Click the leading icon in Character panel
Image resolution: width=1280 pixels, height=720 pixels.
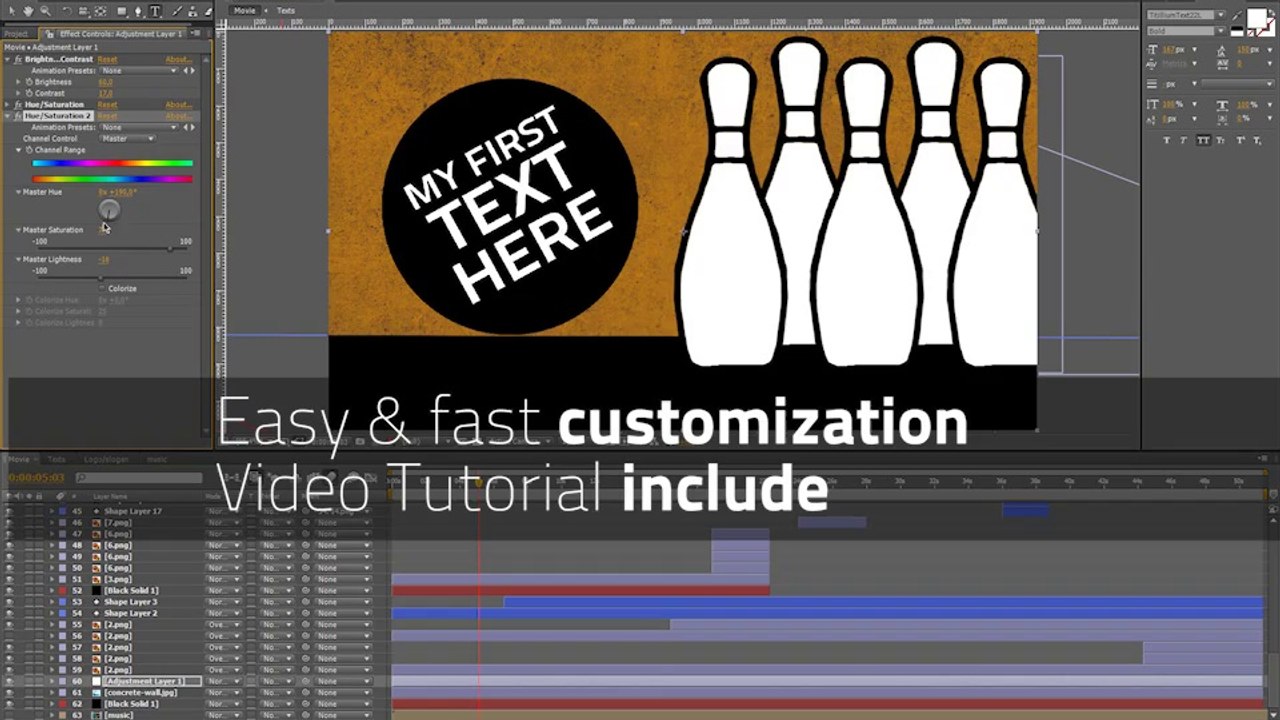pos(1221,51)
